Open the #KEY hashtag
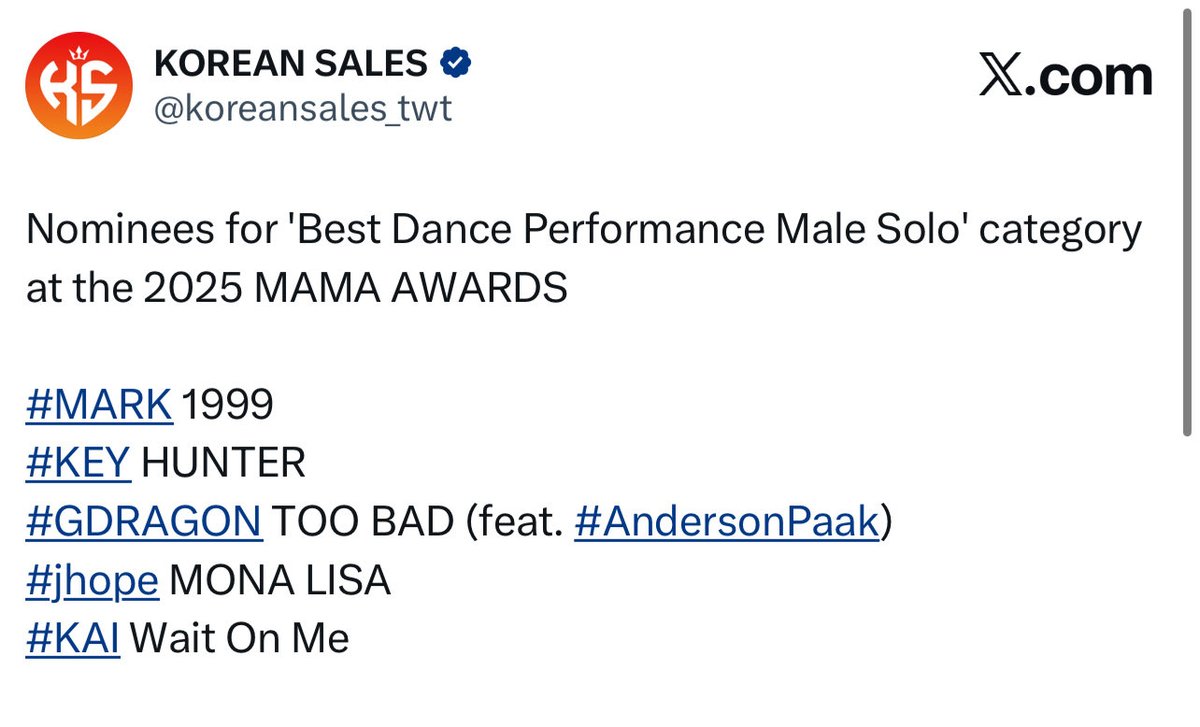This screenshot has height=727, width=1200. pyautogui.click(x=78, y=463)
